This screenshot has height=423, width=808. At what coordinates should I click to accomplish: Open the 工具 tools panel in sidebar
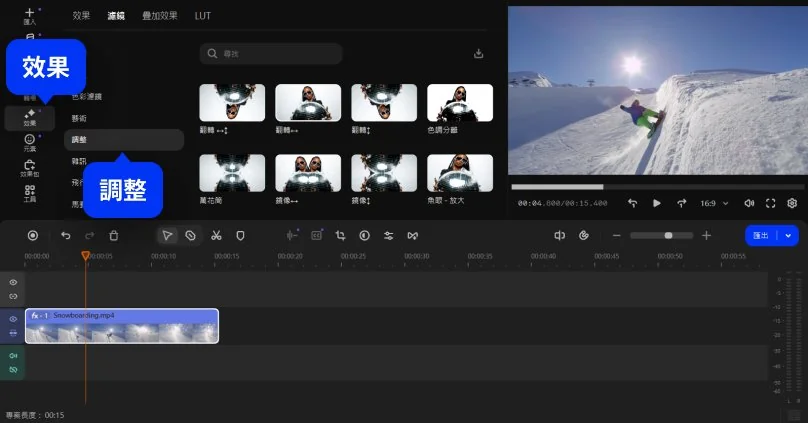[x=29, y=193]
